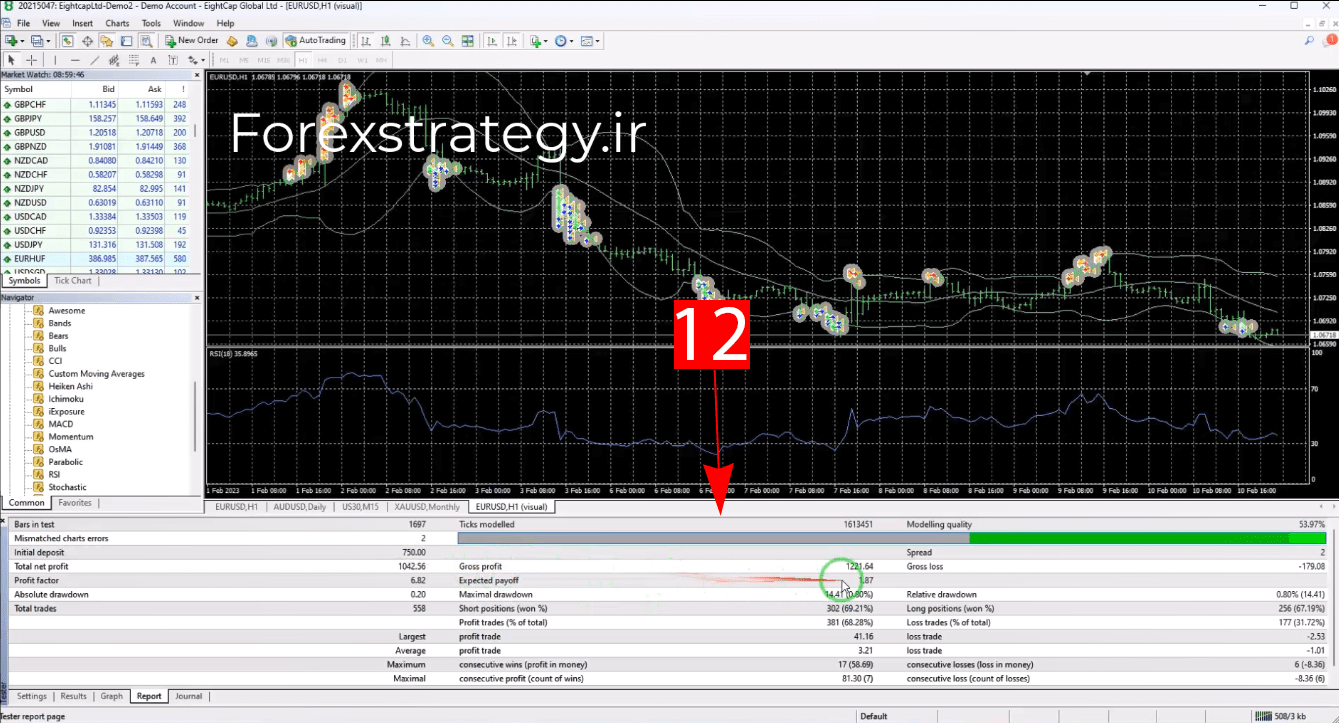
Task: Toggle the Terminal window icon
Action: point(126,41)
